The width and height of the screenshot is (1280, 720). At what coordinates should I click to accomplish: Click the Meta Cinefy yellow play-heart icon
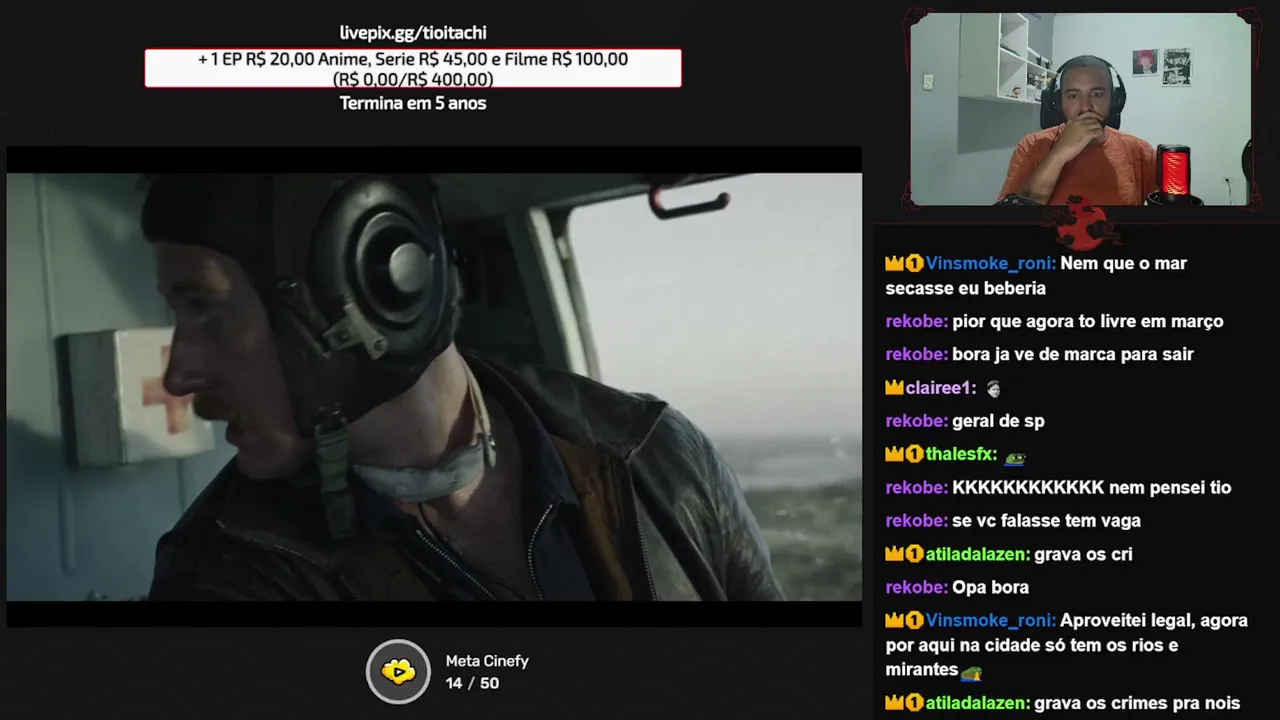pos(398,671)
